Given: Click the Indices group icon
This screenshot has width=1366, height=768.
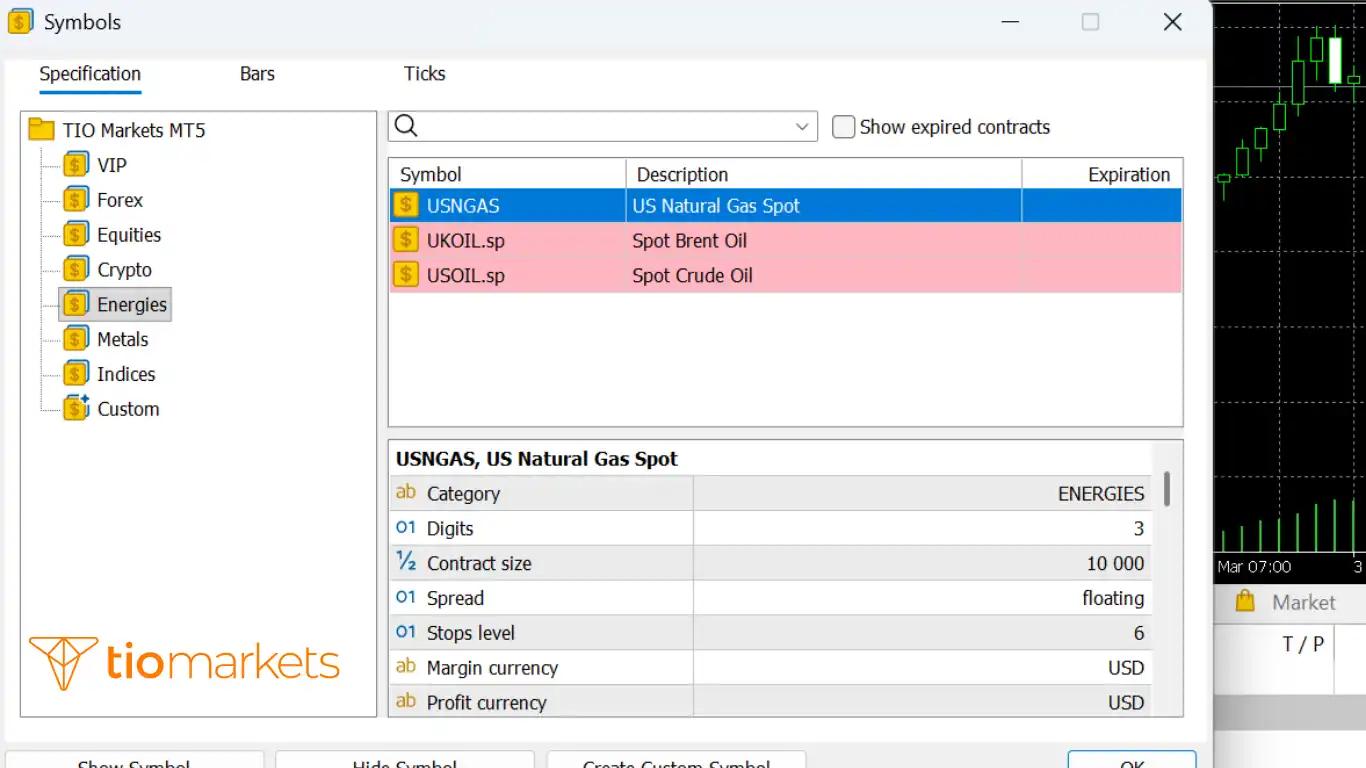Looking at the screenshot, I should (75, 374).
